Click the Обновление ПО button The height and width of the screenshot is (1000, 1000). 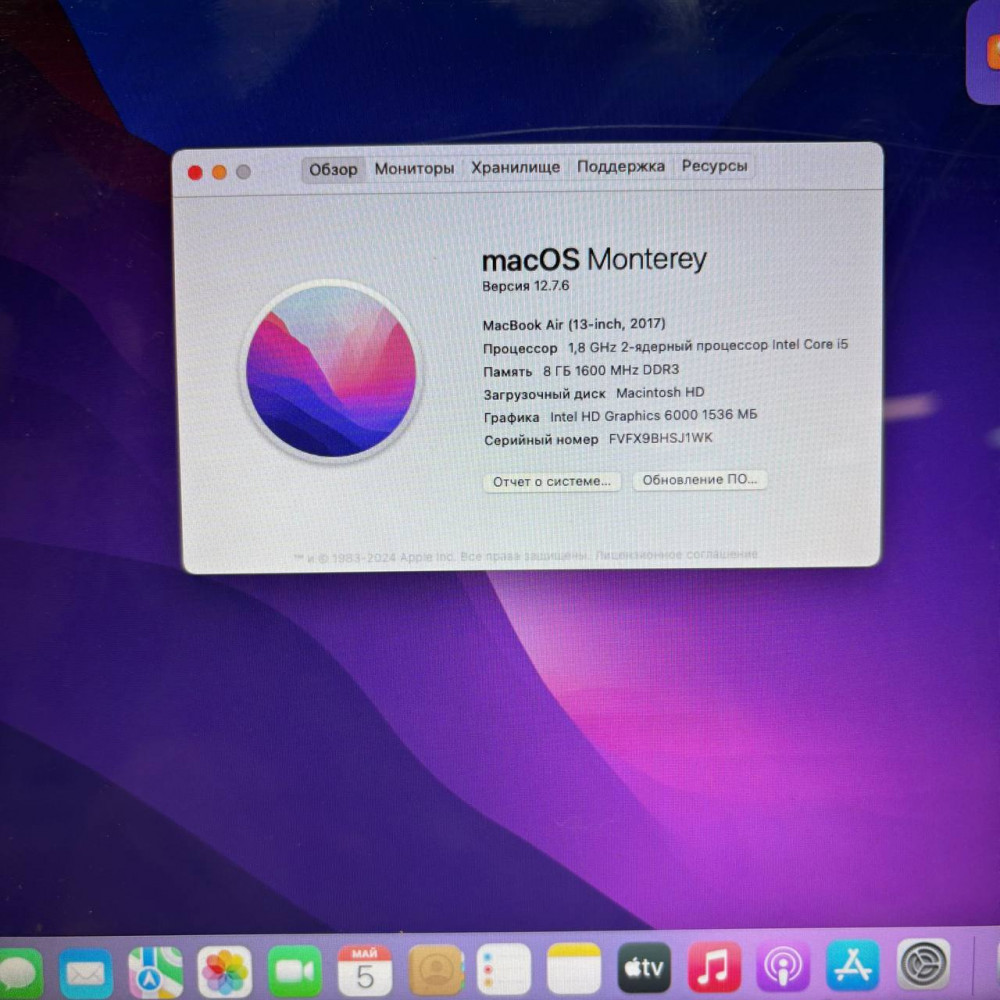pos(700,480)
